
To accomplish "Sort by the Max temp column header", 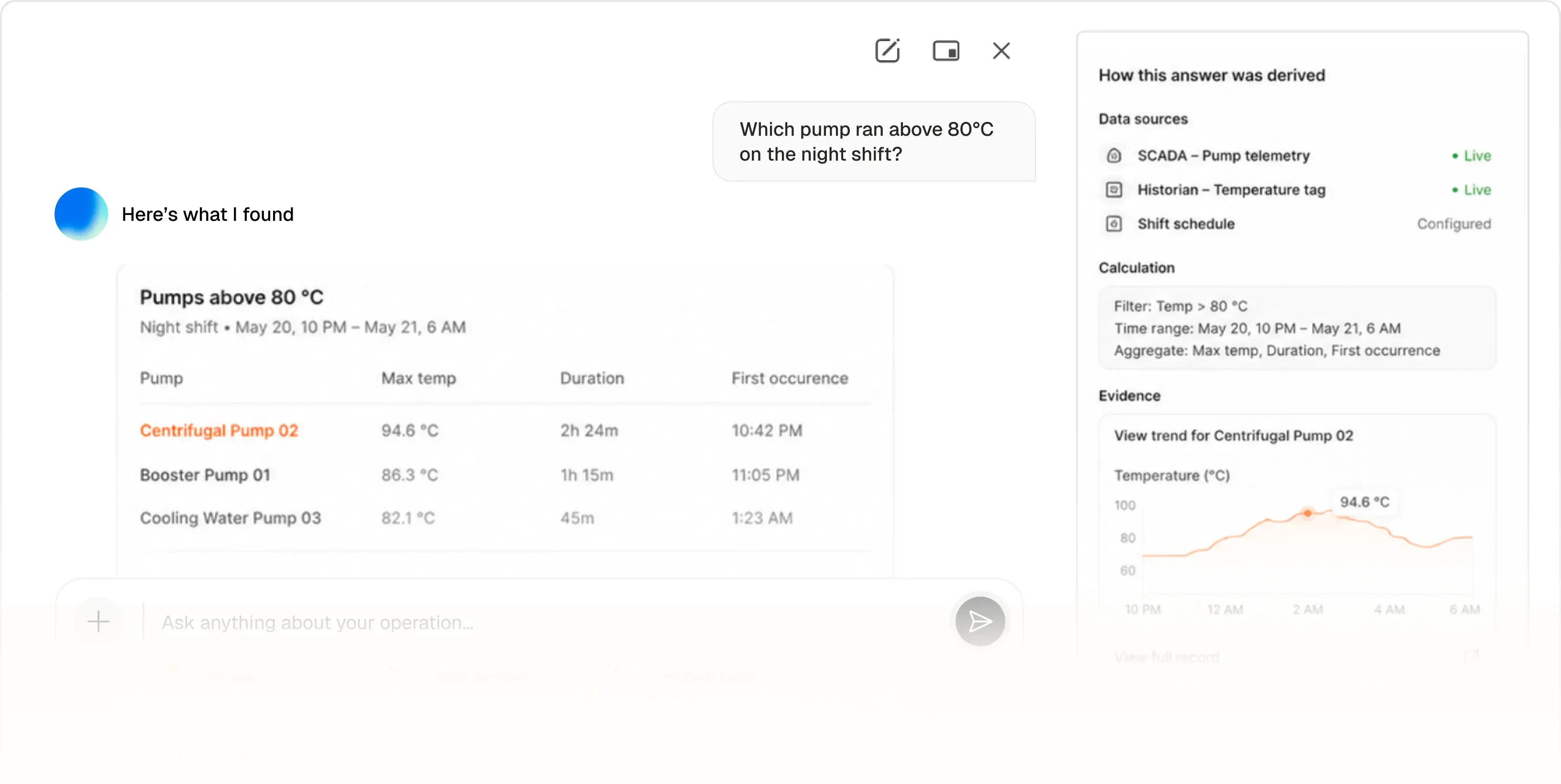I will pos(419,378).
